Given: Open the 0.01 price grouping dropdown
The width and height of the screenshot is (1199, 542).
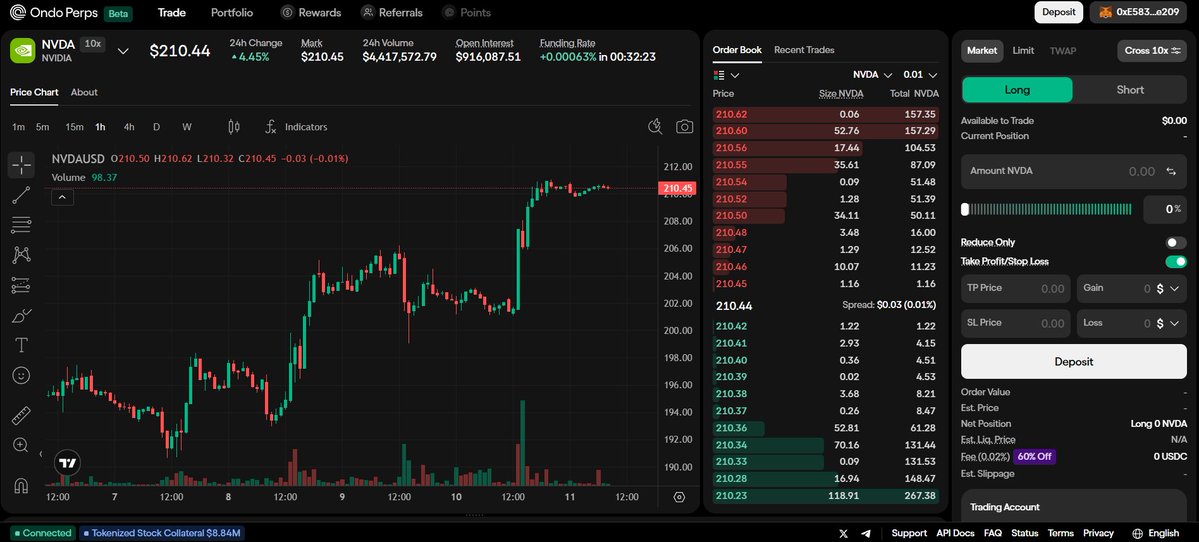Looking at the screenshot, I should (920, 75).
